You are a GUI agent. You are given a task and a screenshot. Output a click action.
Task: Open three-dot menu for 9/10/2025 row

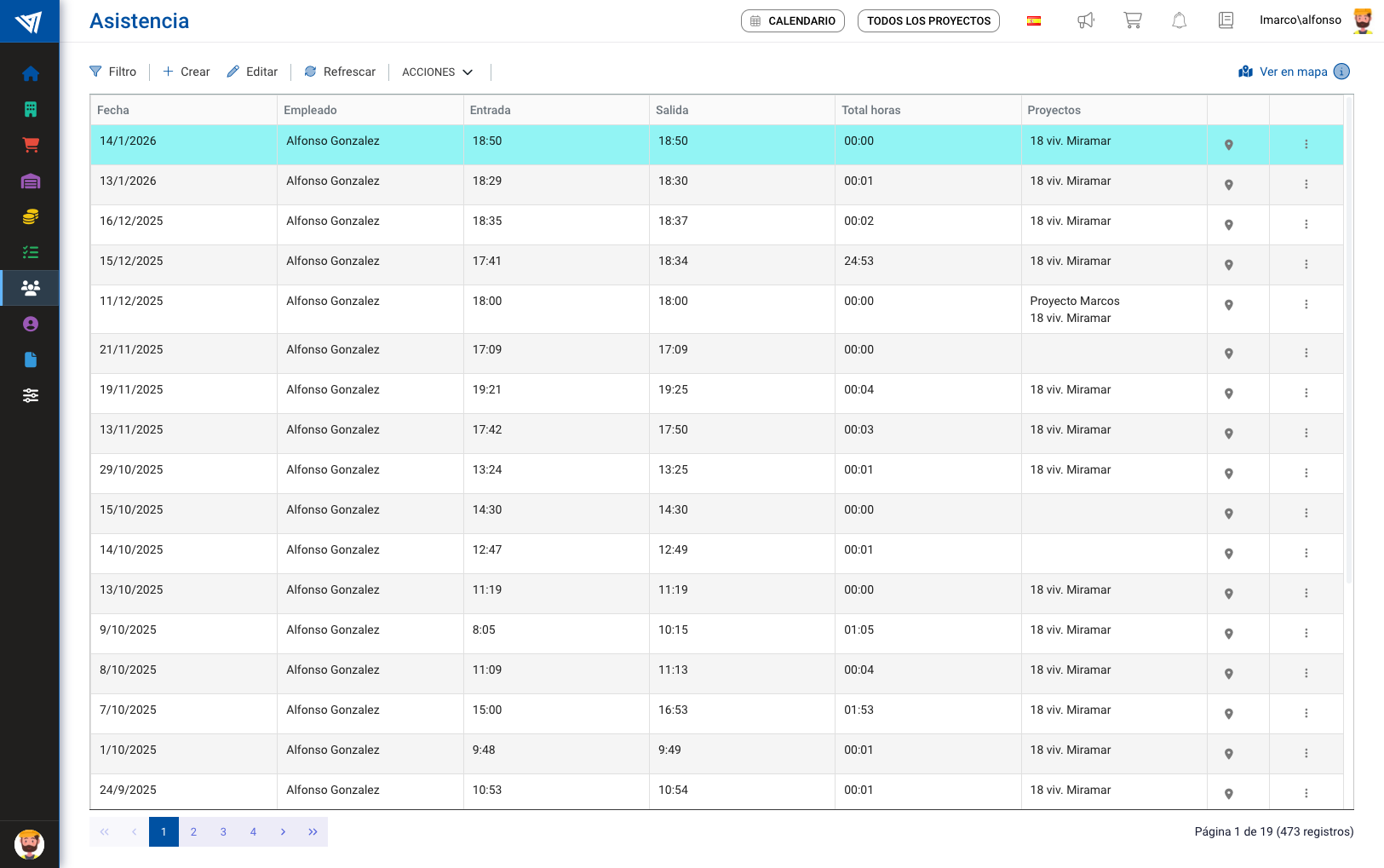pyautogui.click(x=1306, y=634)
